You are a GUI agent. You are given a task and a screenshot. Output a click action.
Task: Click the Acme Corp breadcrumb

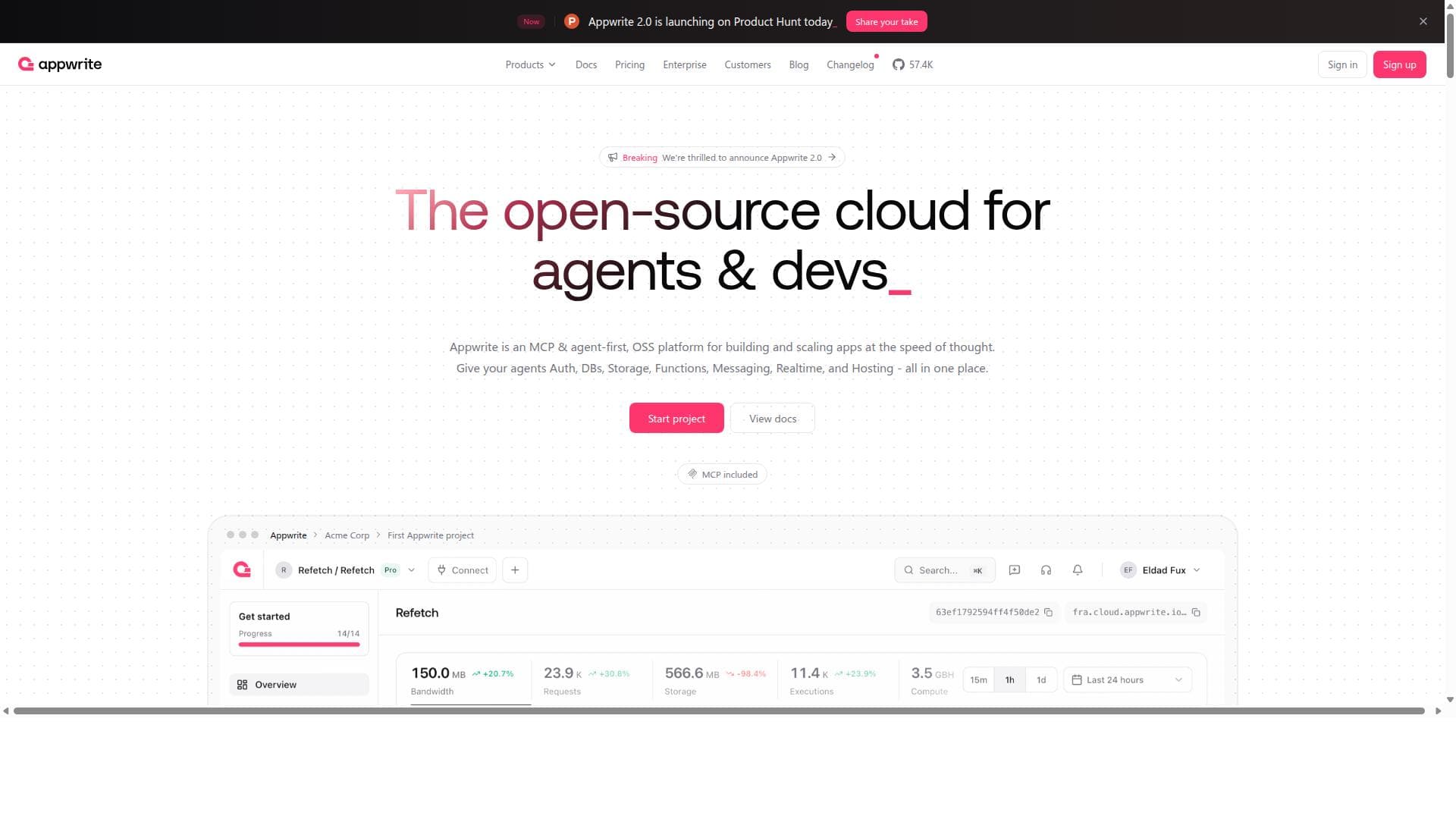(x=347, y=535)
